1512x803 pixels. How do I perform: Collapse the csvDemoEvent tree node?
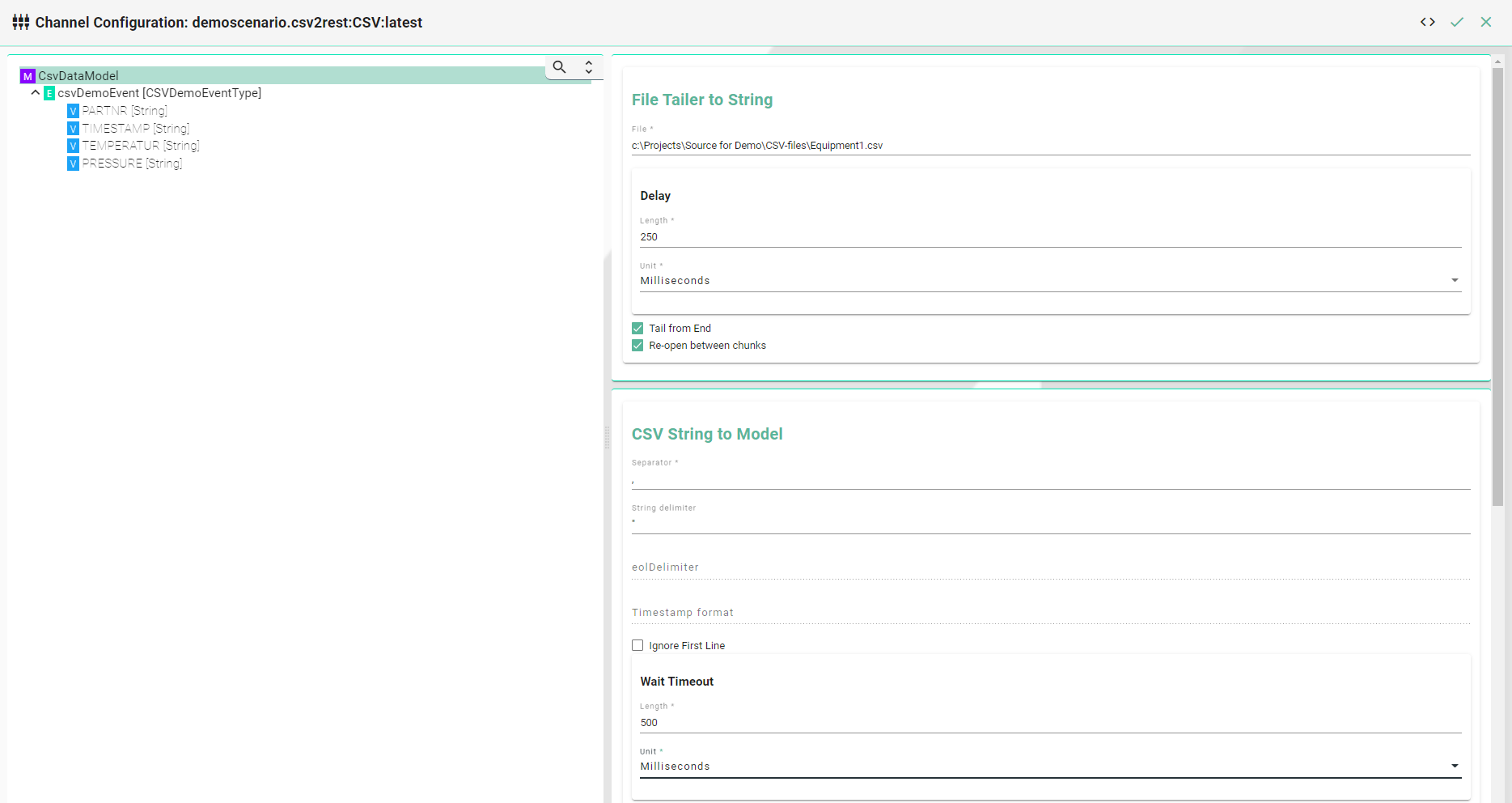(x=36, y=93)
